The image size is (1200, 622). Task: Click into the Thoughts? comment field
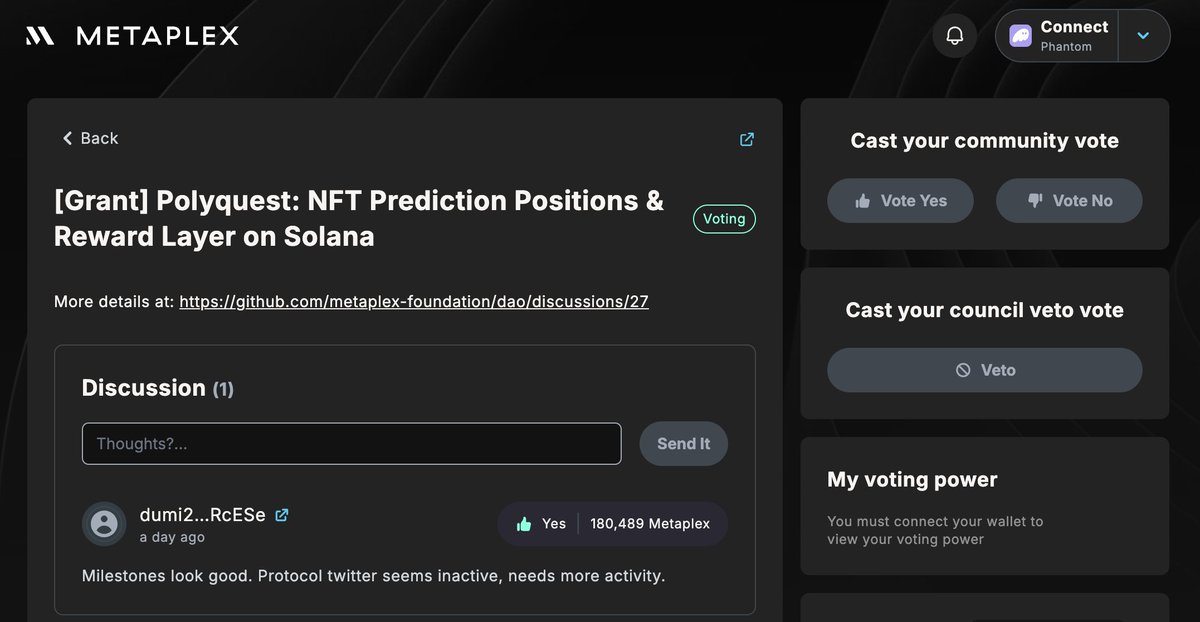[351, 444]
